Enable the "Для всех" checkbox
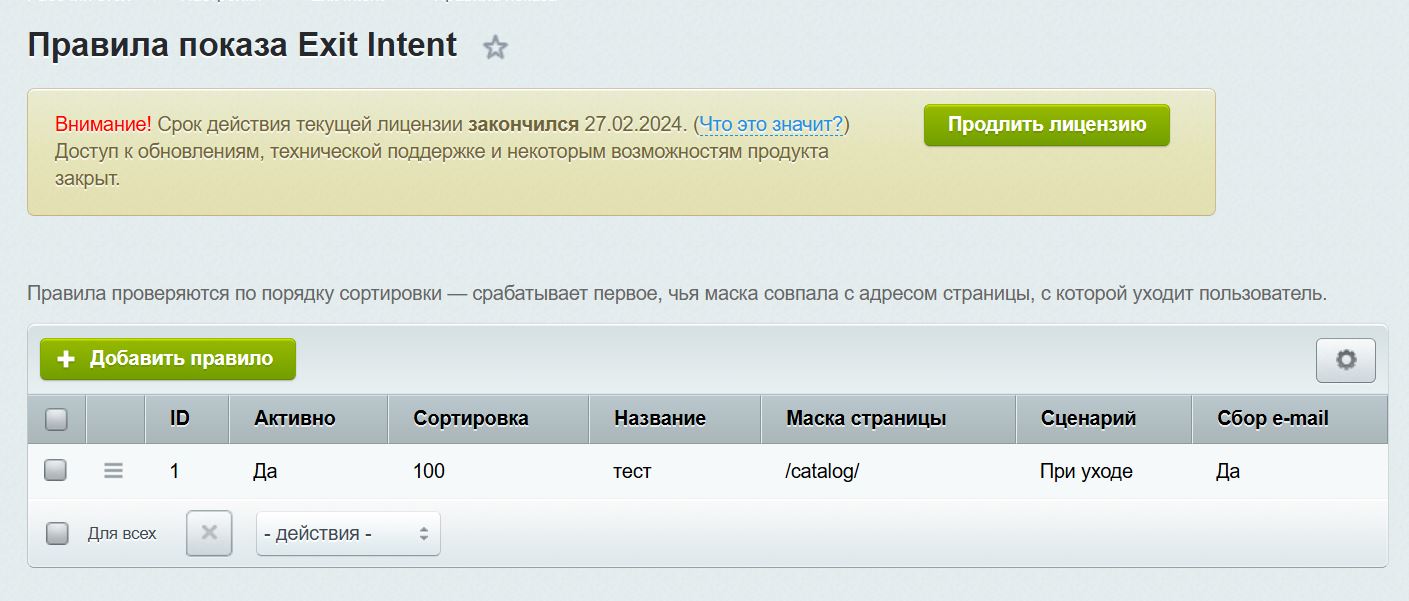Viewport: 1409px width, 601px height. point(58,533)
